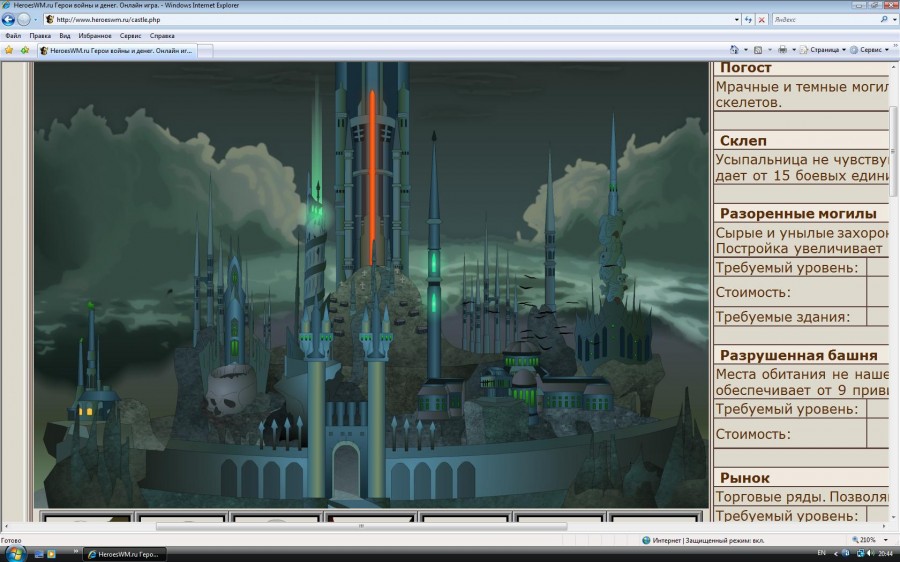
Task: Open the Home button dropdown arrow
Action: (x=745, y=50)
